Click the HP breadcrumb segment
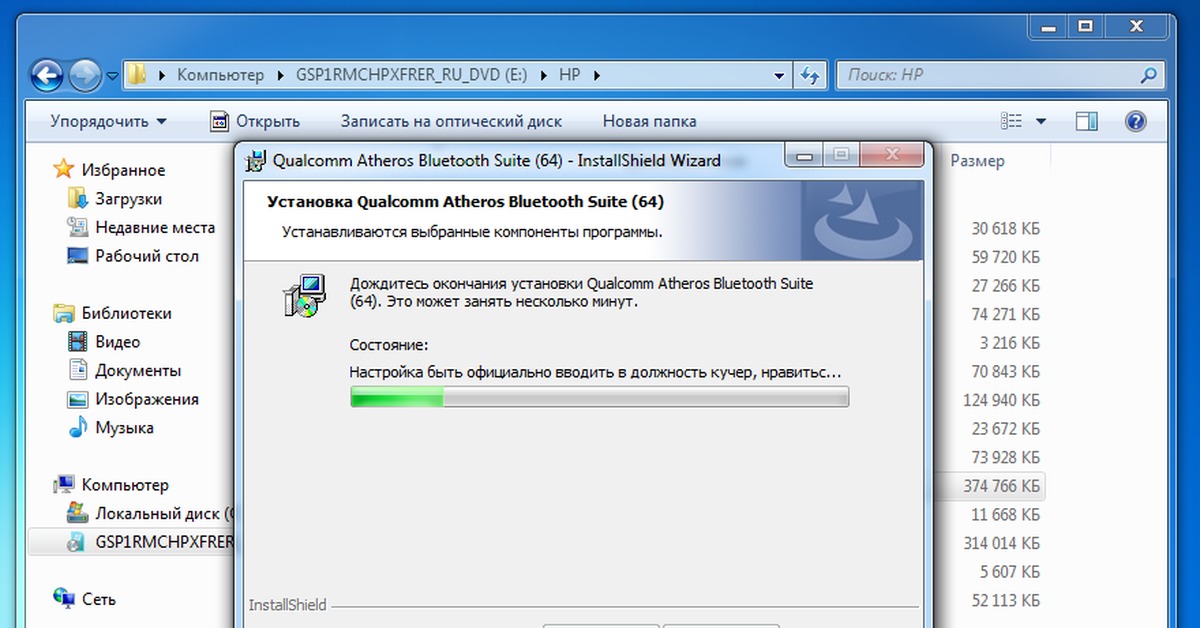This screenshot has height=628, width=1200. pos(569,75)
